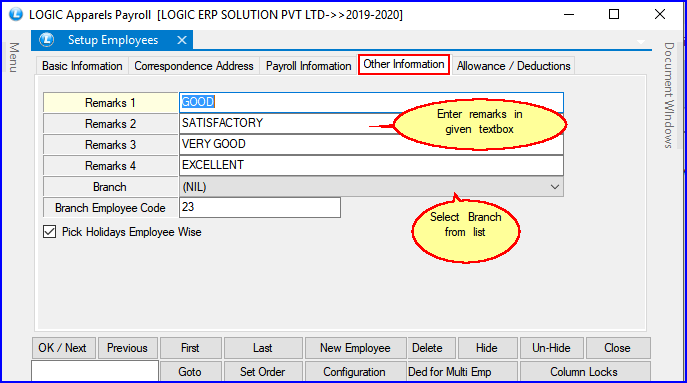Click the Remarks 2 field with SATISFACTORY
Screen dimensions: 687x383
tap(371, 123)
